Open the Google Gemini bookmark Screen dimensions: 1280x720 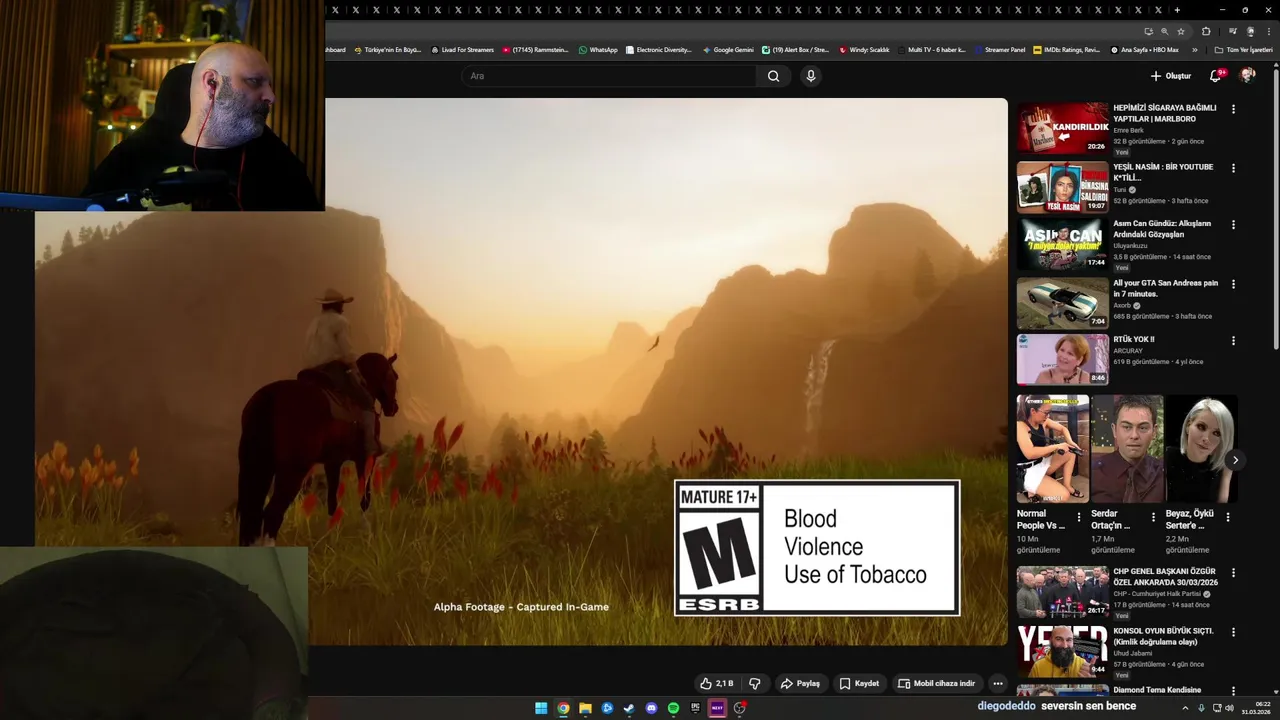pyautogui.click(x=728, y=49)
